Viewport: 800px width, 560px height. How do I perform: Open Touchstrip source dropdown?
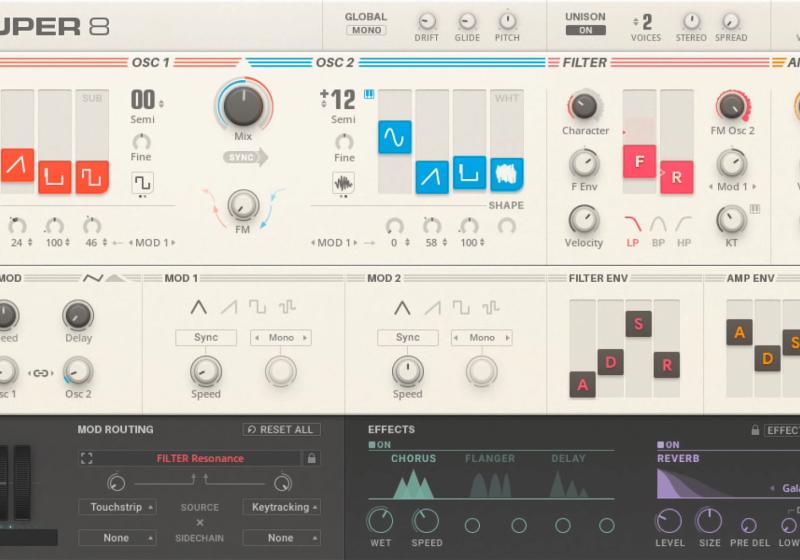(x=117, y=507)
